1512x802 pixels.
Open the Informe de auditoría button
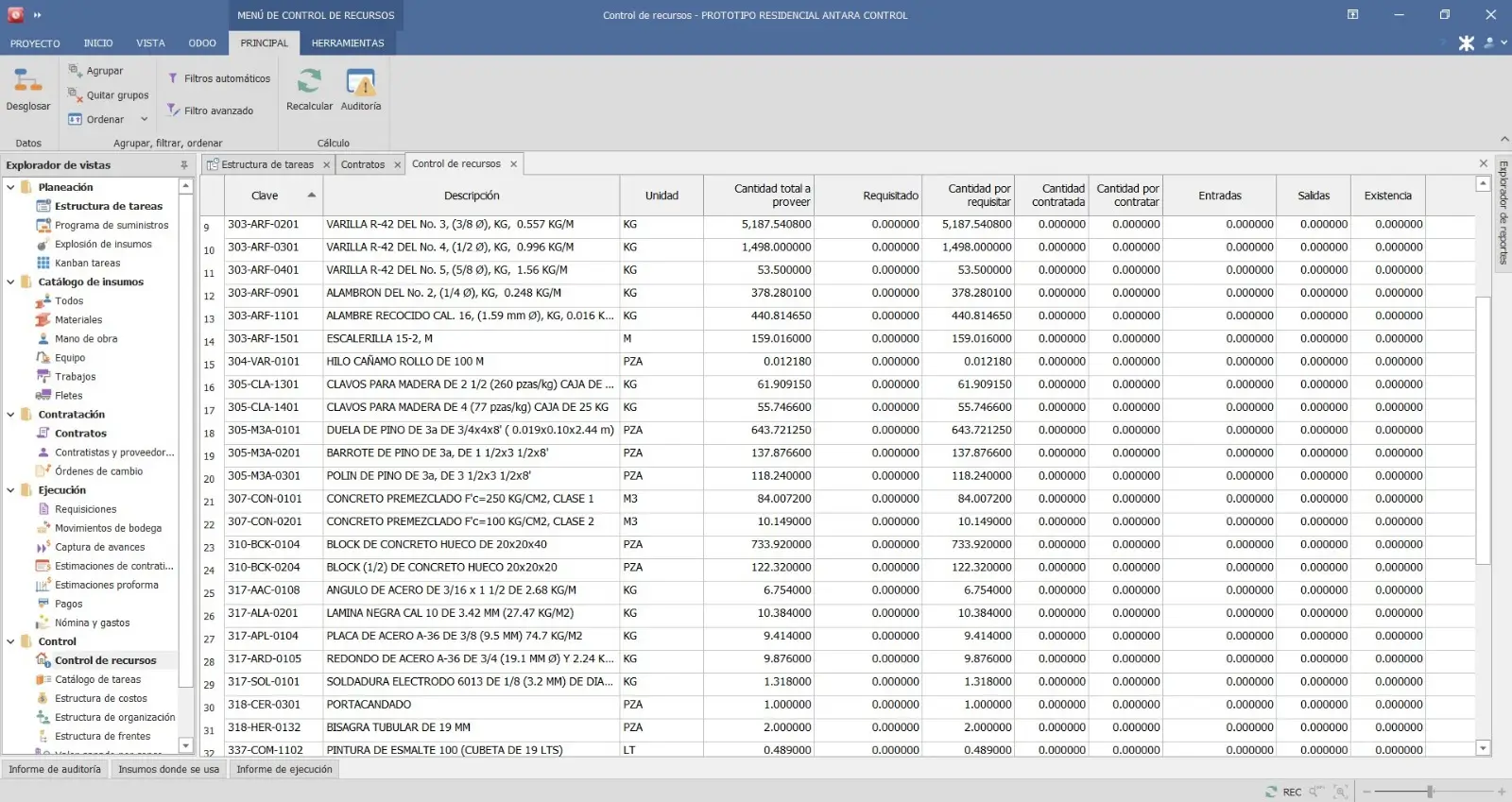55,769
